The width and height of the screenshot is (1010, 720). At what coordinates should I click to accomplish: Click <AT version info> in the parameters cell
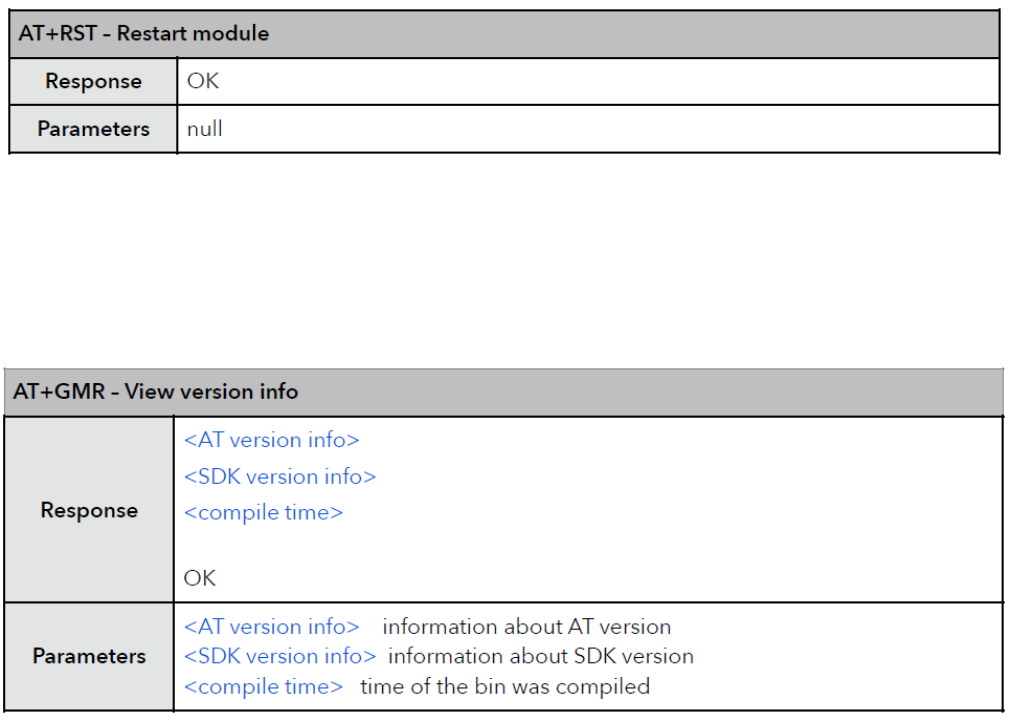click(x=271, y=627)
